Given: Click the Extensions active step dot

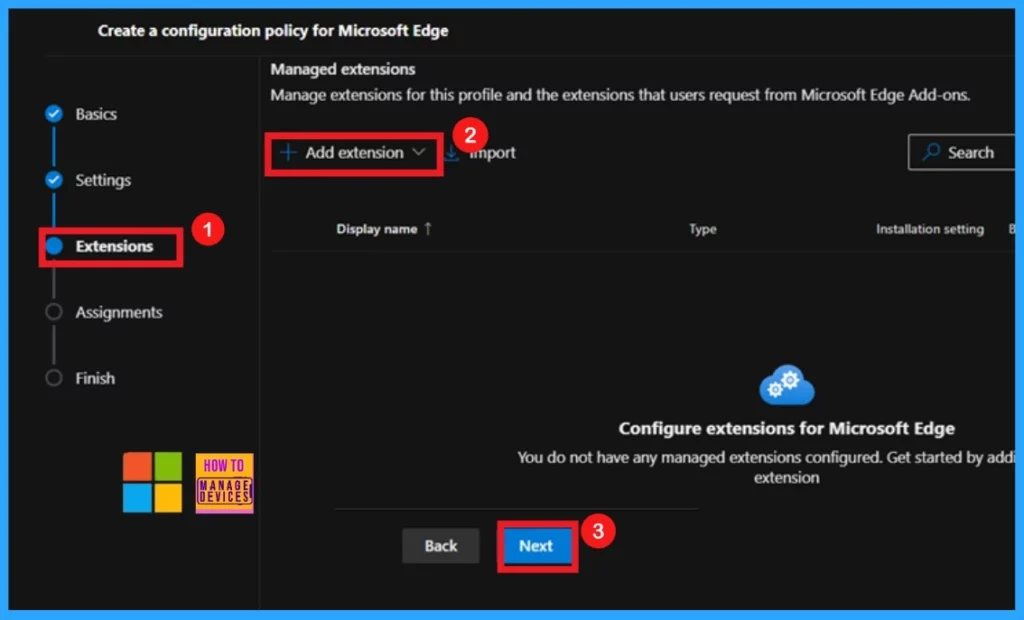Looking at the screenshot, I should point(54,246).
